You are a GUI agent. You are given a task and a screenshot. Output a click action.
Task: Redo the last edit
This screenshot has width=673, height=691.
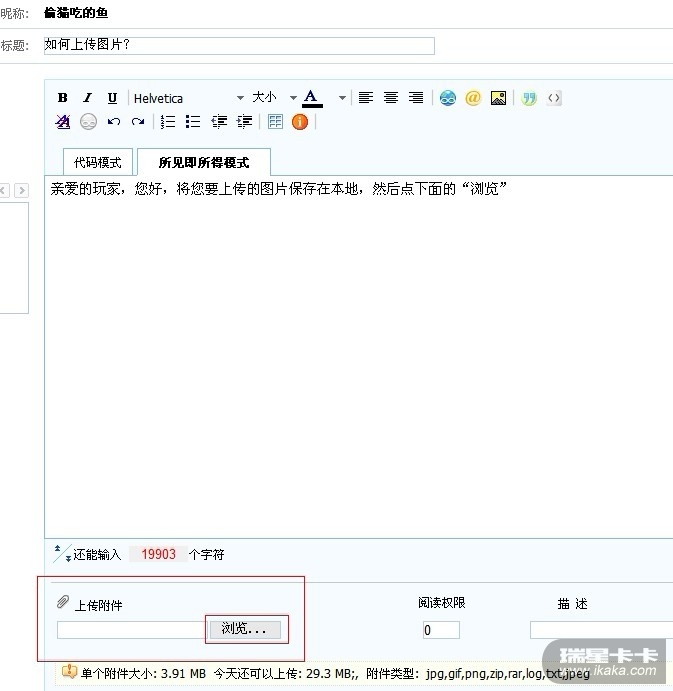point(138,122)
